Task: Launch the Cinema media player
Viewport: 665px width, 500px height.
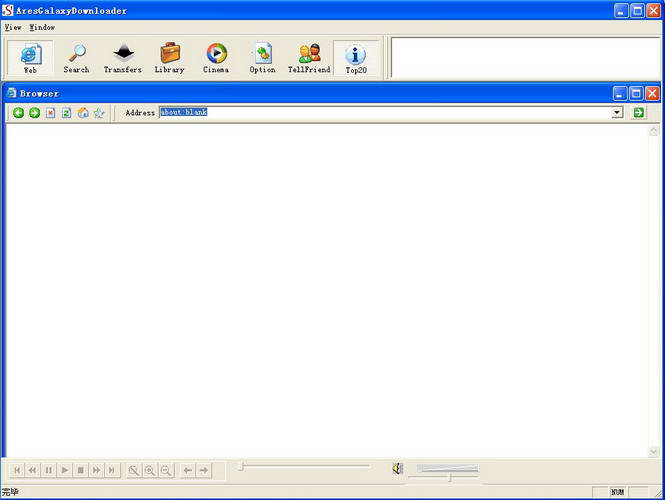Action: 216,58
